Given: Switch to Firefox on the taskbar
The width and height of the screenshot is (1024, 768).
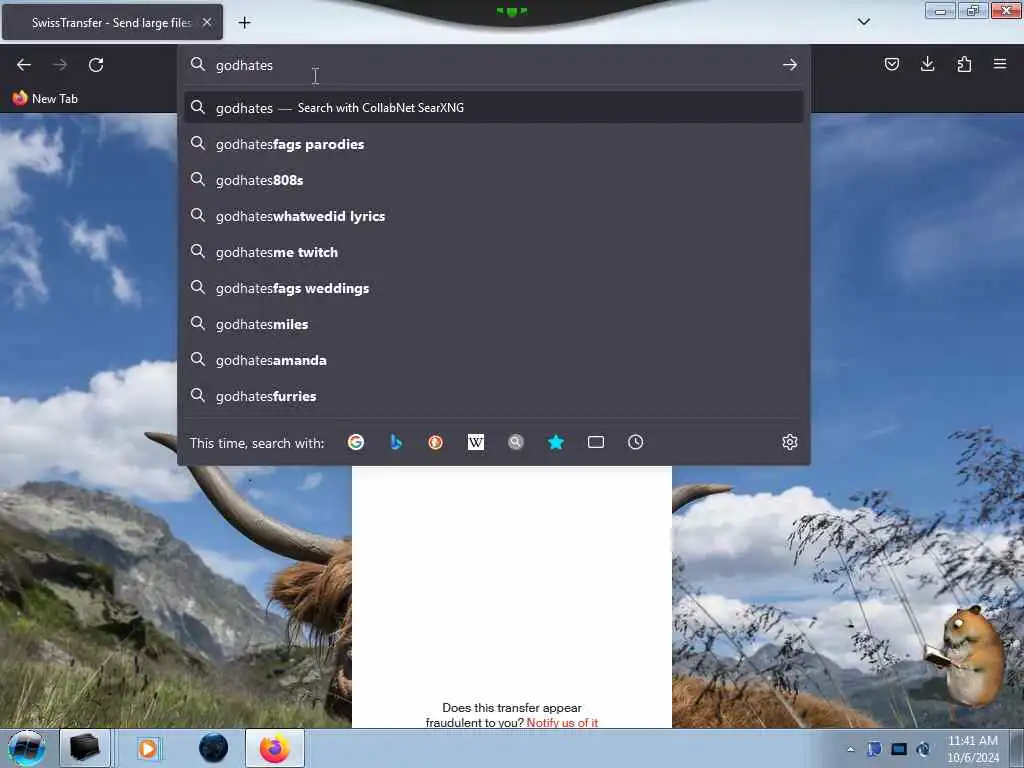Looking at the screenshot, I should pyautogui.click(x=275, y=748).
